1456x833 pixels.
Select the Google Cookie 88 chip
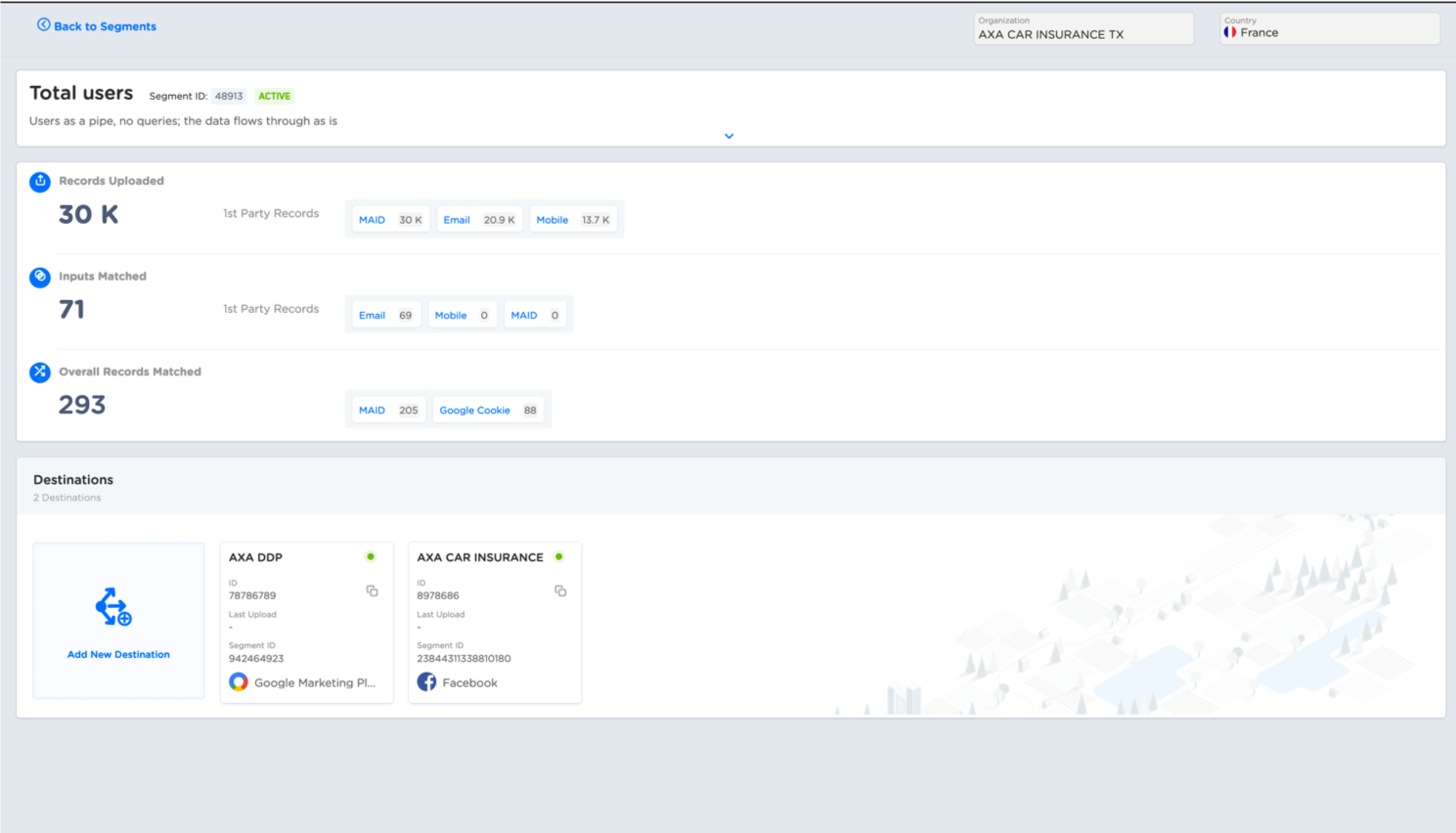click(x=488, y=411)
